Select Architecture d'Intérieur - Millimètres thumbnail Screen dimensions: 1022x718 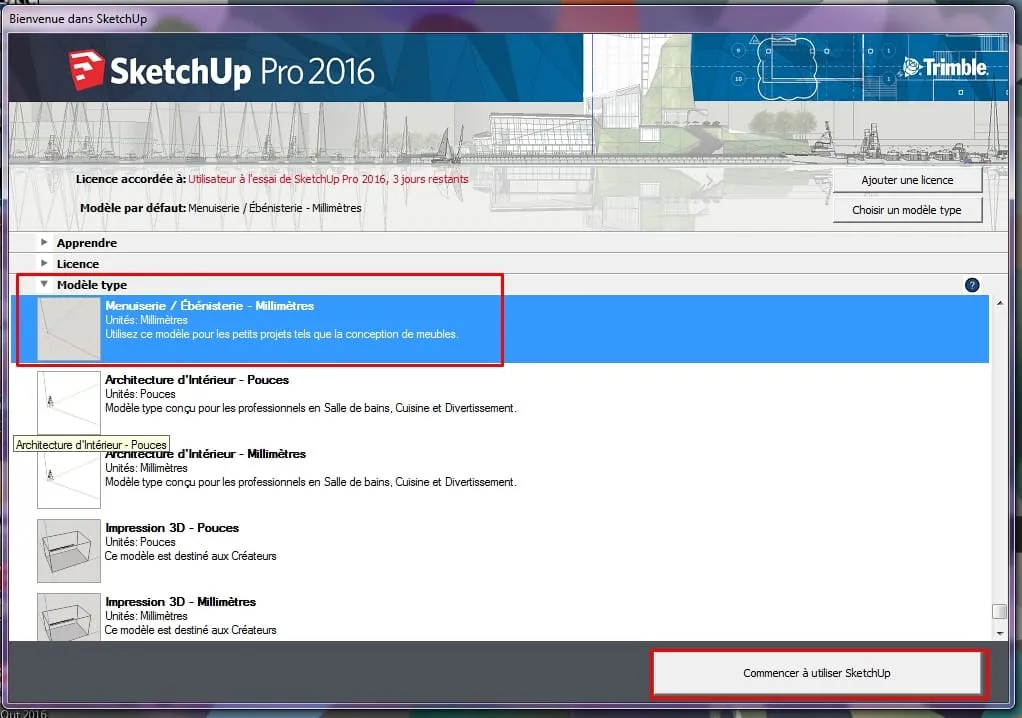[x=69, y=480]
